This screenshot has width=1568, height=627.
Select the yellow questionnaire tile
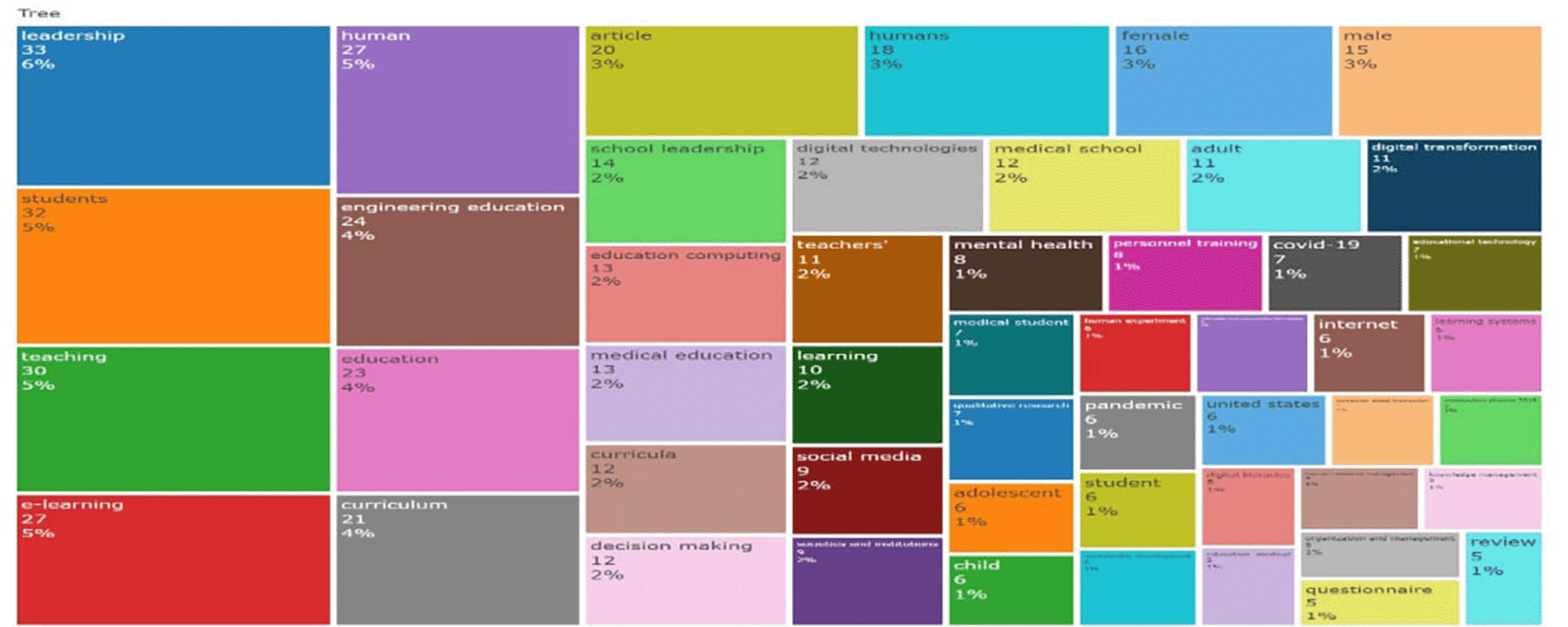point(1379,602)
